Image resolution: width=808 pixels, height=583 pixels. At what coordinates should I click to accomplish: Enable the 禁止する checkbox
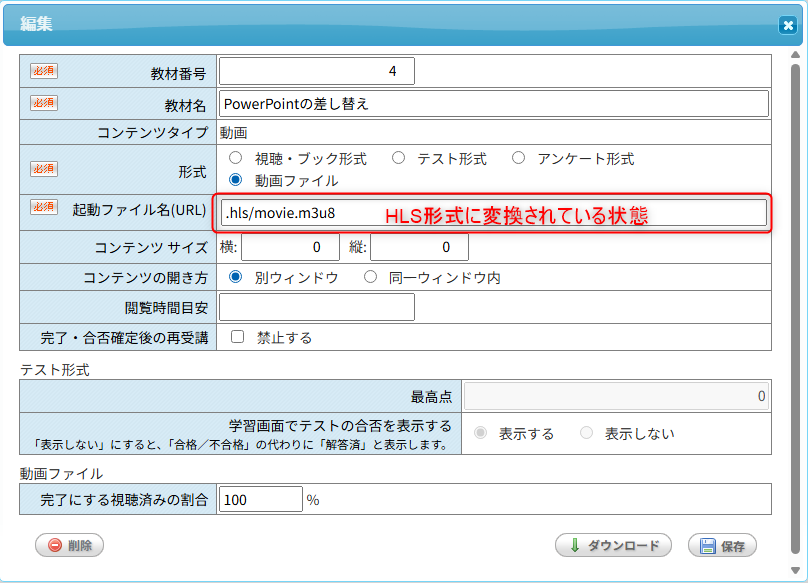click(237, 337)
